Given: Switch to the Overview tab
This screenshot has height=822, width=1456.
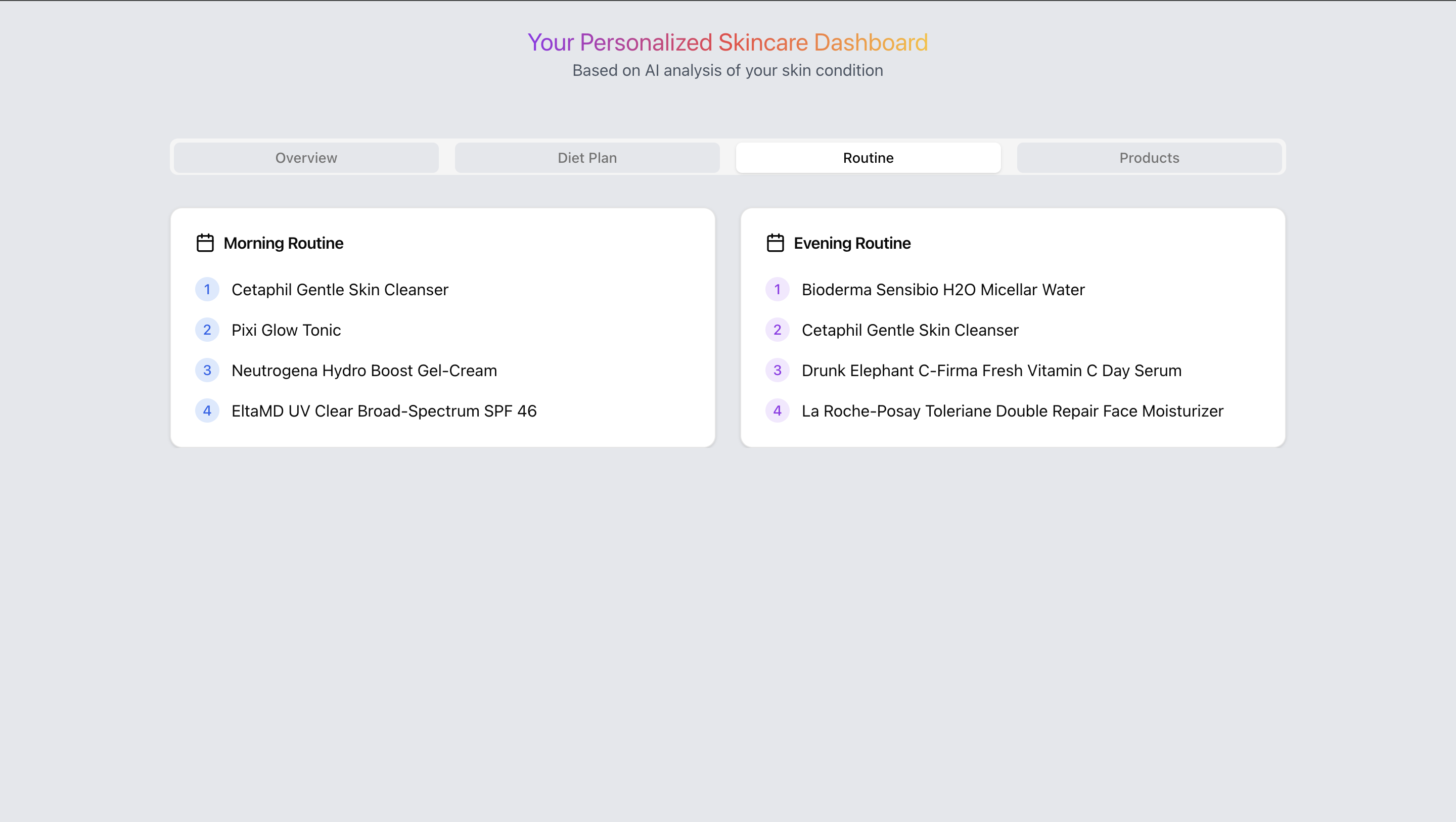Looking at the screenshot, I should coord(306,158).
